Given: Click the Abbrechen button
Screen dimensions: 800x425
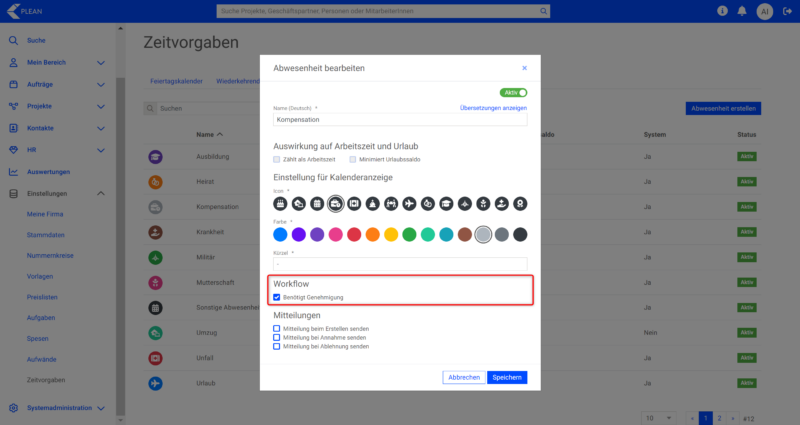Looking at the screenshot, I should coord(464,378).
